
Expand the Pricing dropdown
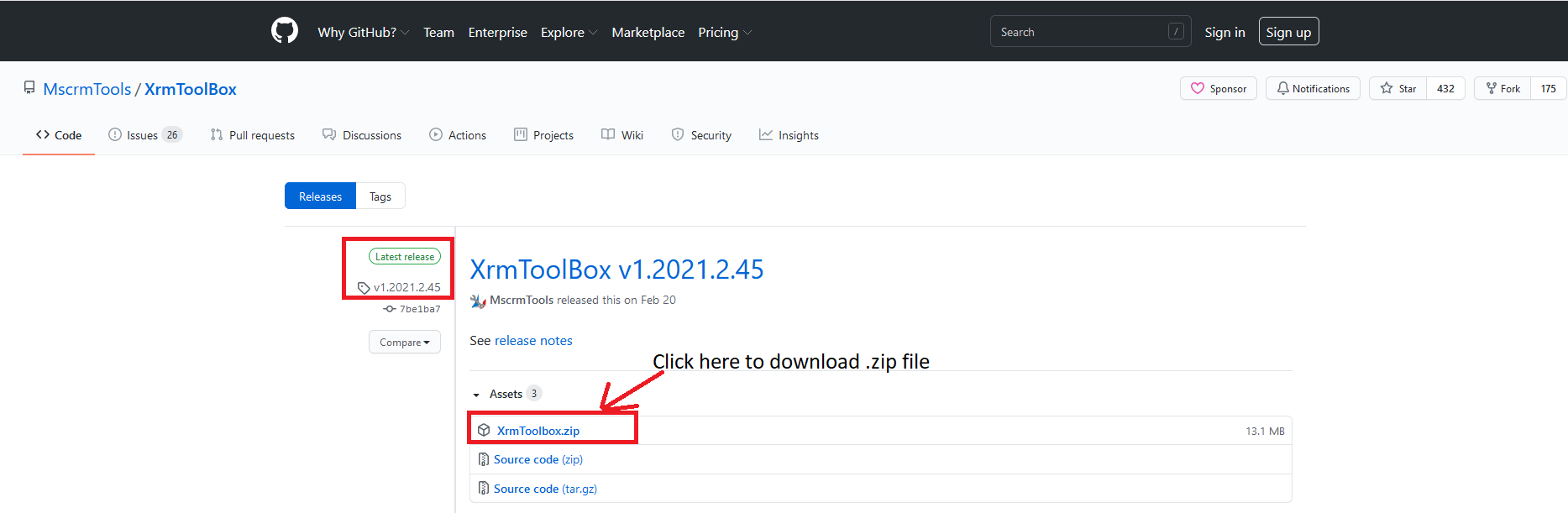pyautogui.click(x=725, y=32)
